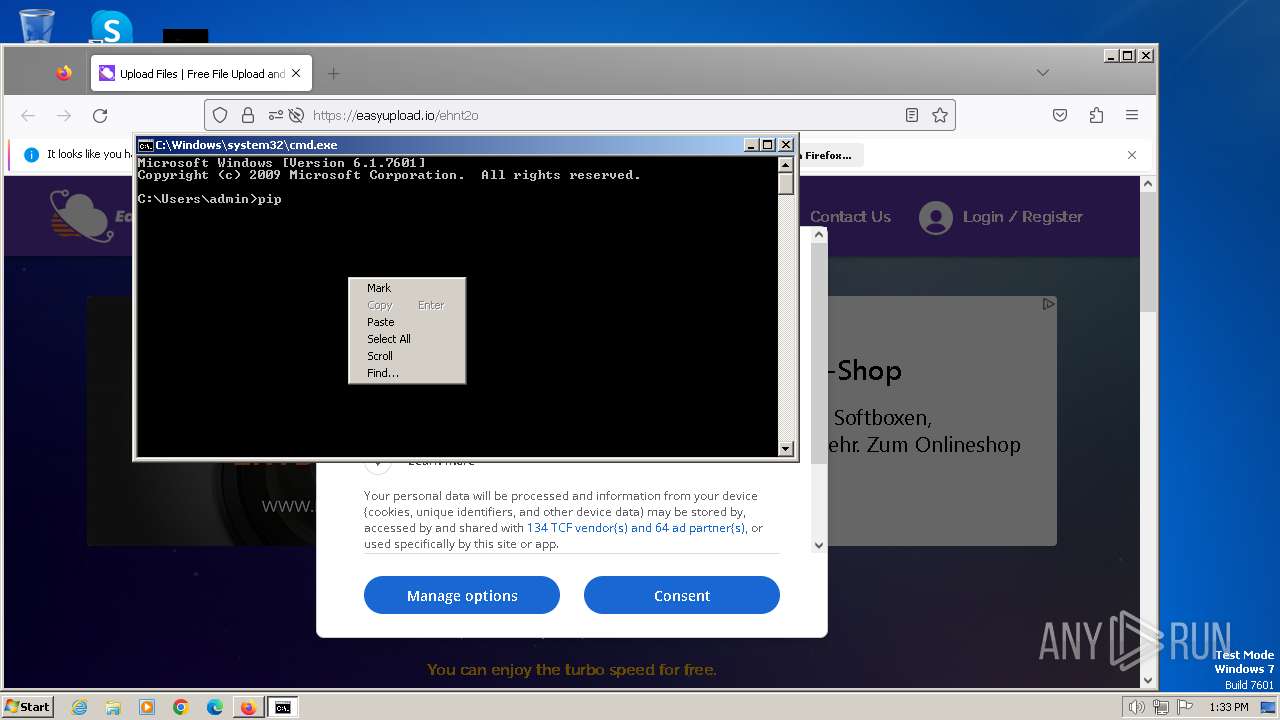Click the Manage options button
1280x720 pixels.
pyautogui.click(x=462, y=595)
